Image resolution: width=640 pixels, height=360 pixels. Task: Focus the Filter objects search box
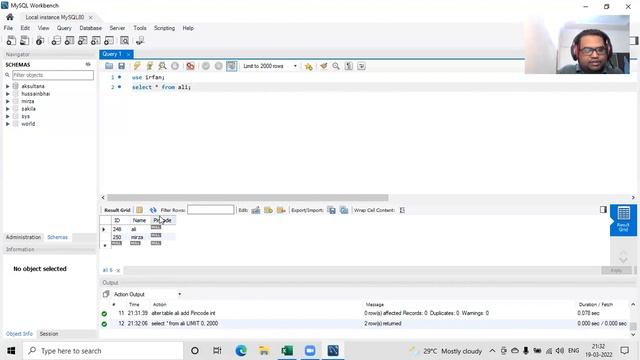53,75
